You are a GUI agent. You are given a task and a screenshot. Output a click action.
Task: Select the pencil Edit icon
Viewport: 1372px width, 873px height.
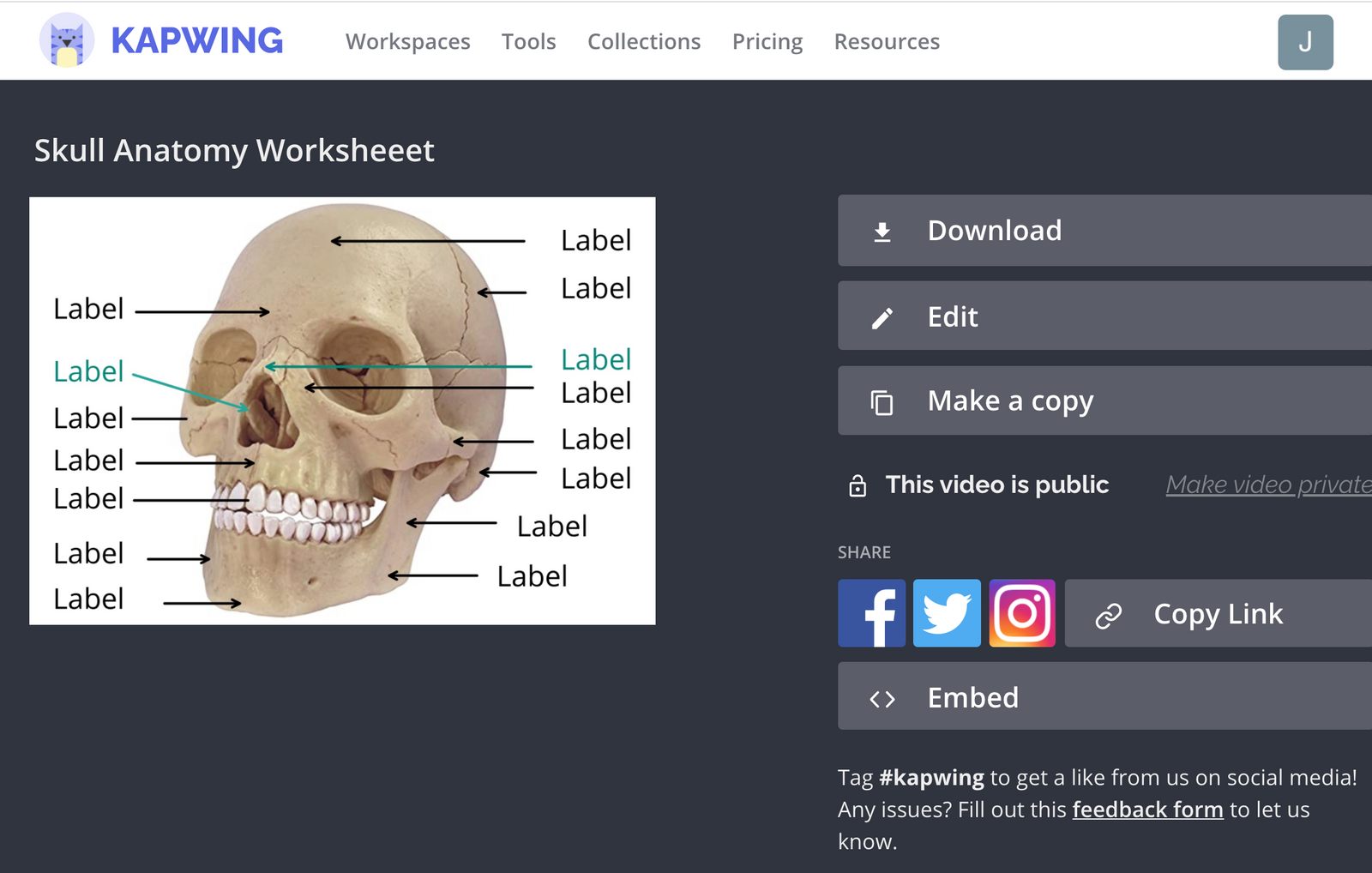pos(882,316)
